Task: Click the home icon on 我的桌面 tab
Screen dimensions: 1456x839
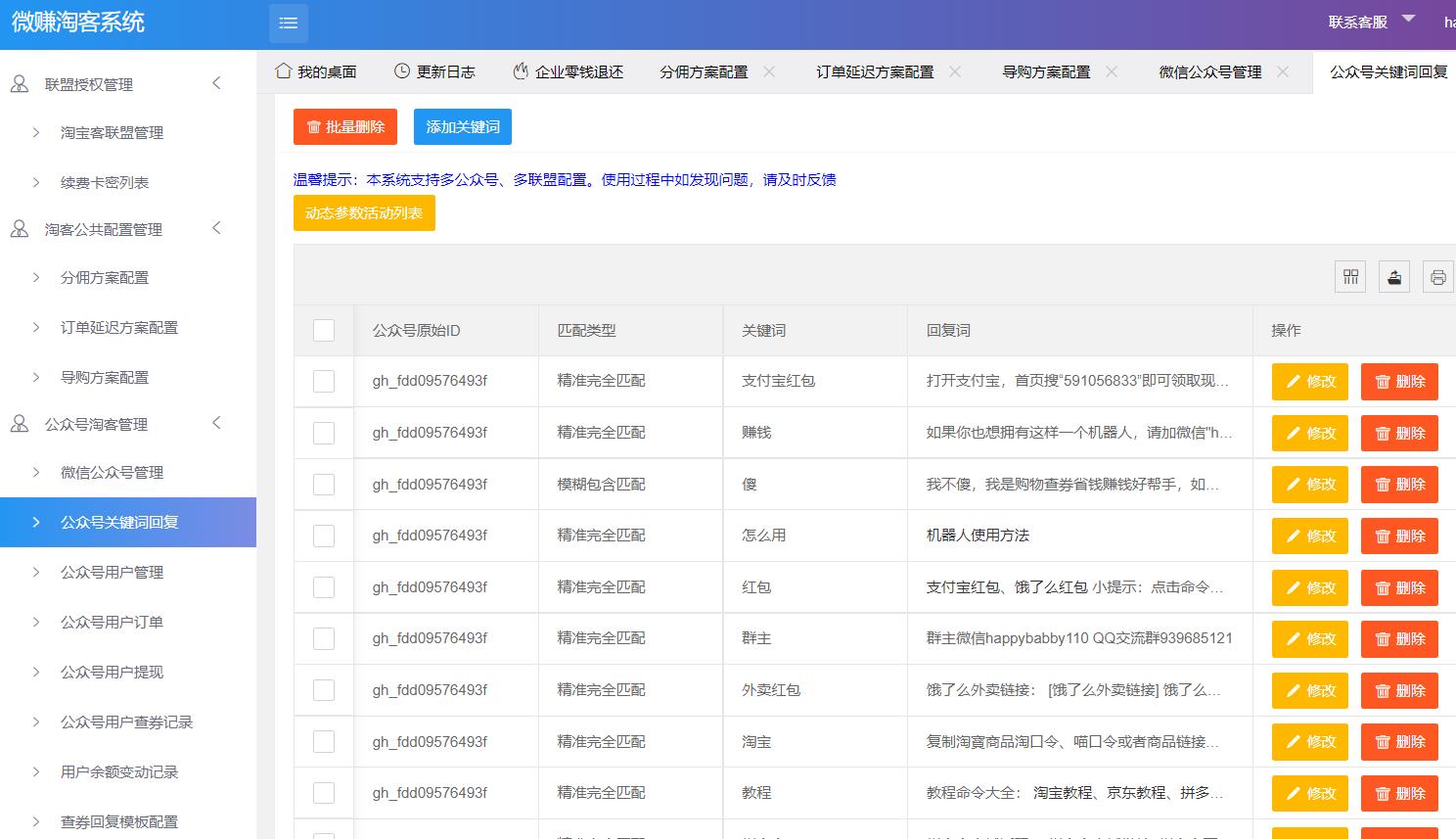Action: pyautogui.click(x=283, y=71)
